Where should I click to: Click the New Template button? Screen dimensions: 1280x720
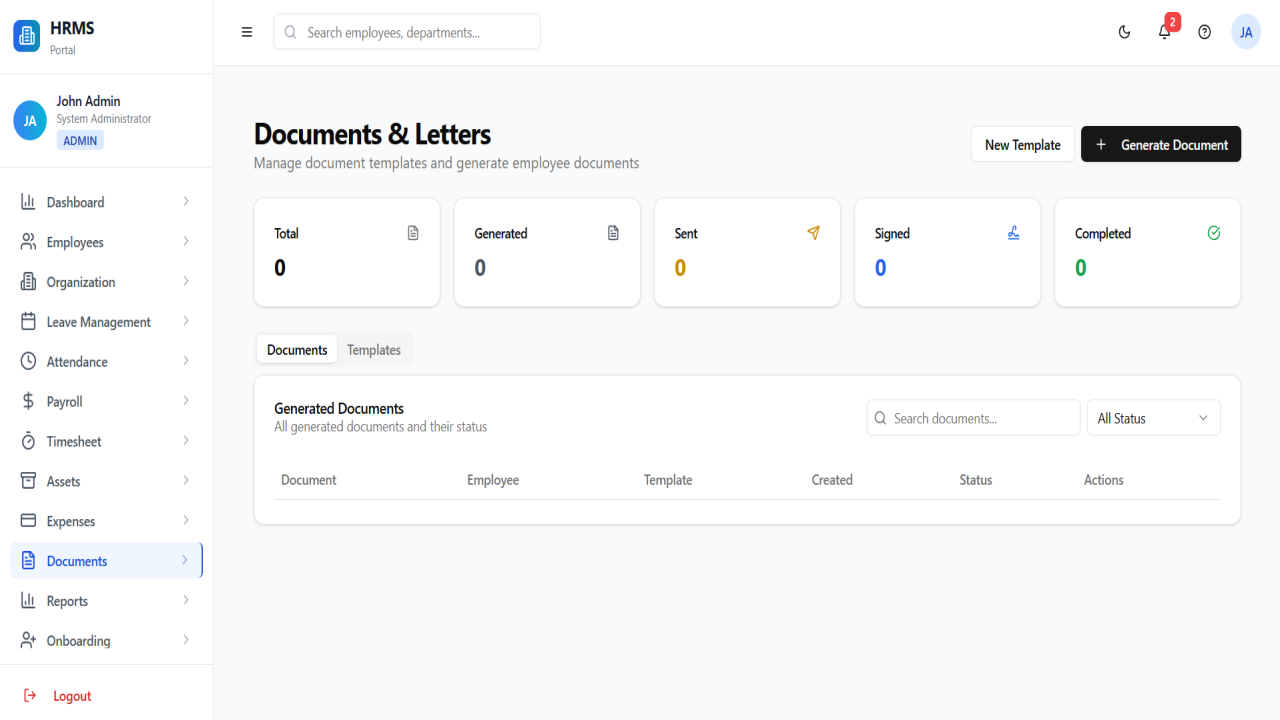point(1022,144)
